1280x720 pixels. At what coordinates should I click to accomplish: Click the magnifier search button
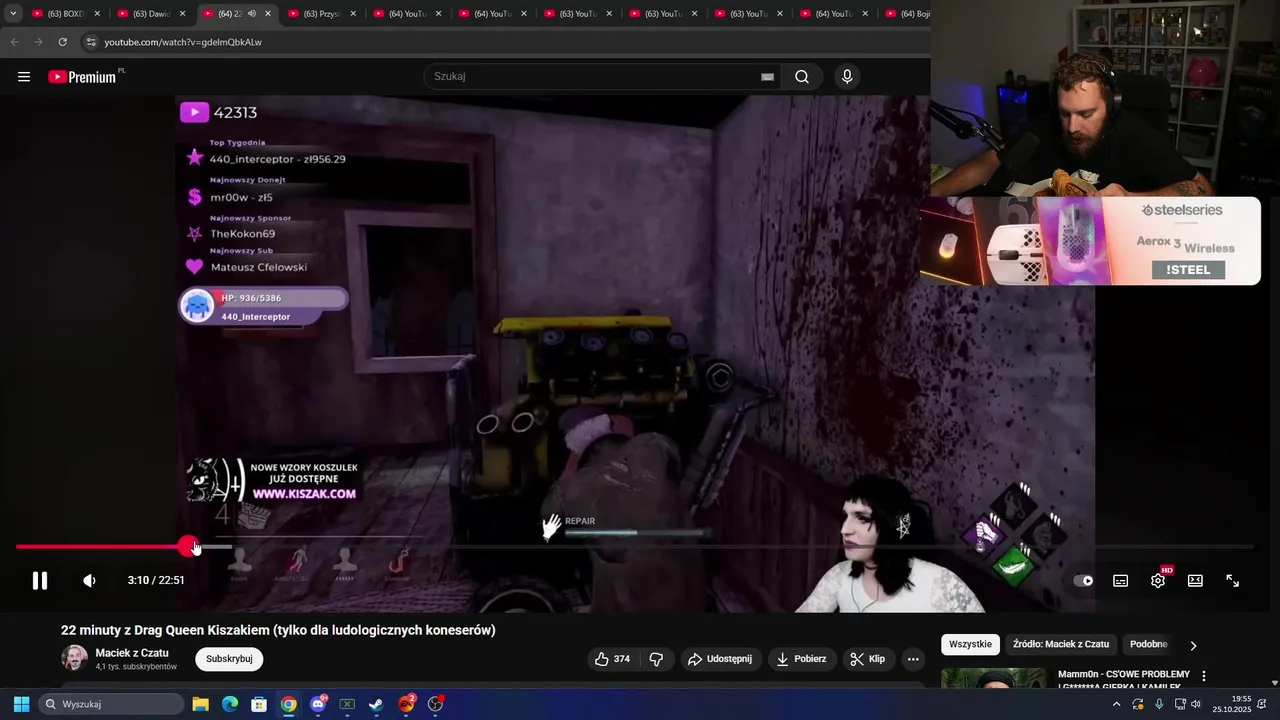tap(802, 77)
